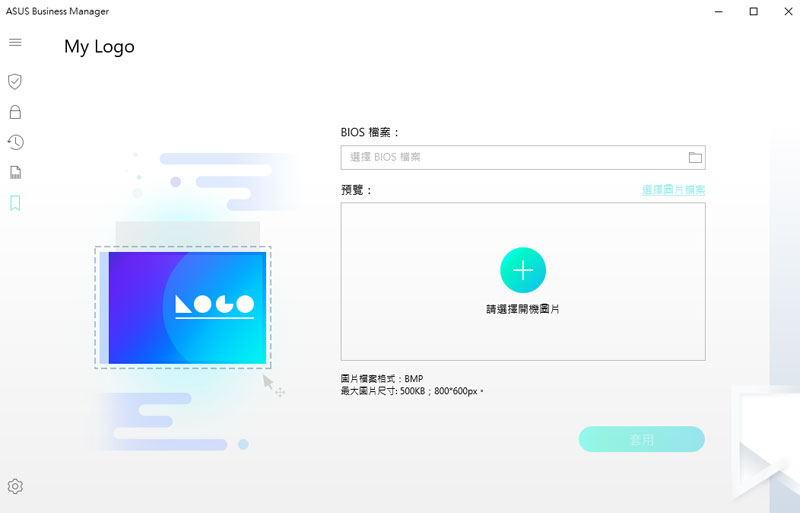Image resolution: width=800 pixels, height=513 pixels.
Task: Browse for BIOS file with folder icon
Action: [x=695, y=157]
